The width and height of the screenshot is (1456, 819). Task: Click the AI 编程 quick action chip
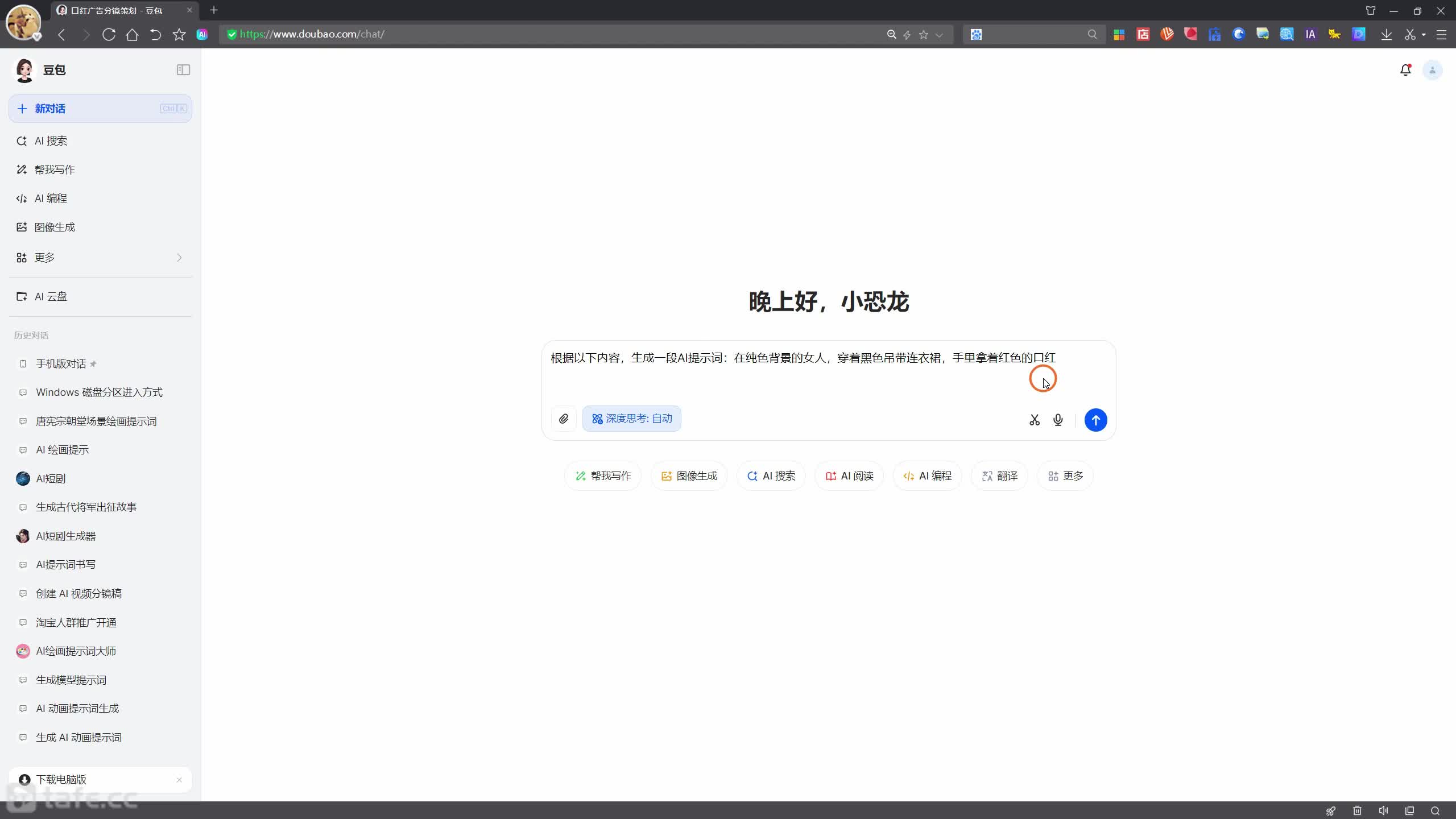click(x=927, y=476)
